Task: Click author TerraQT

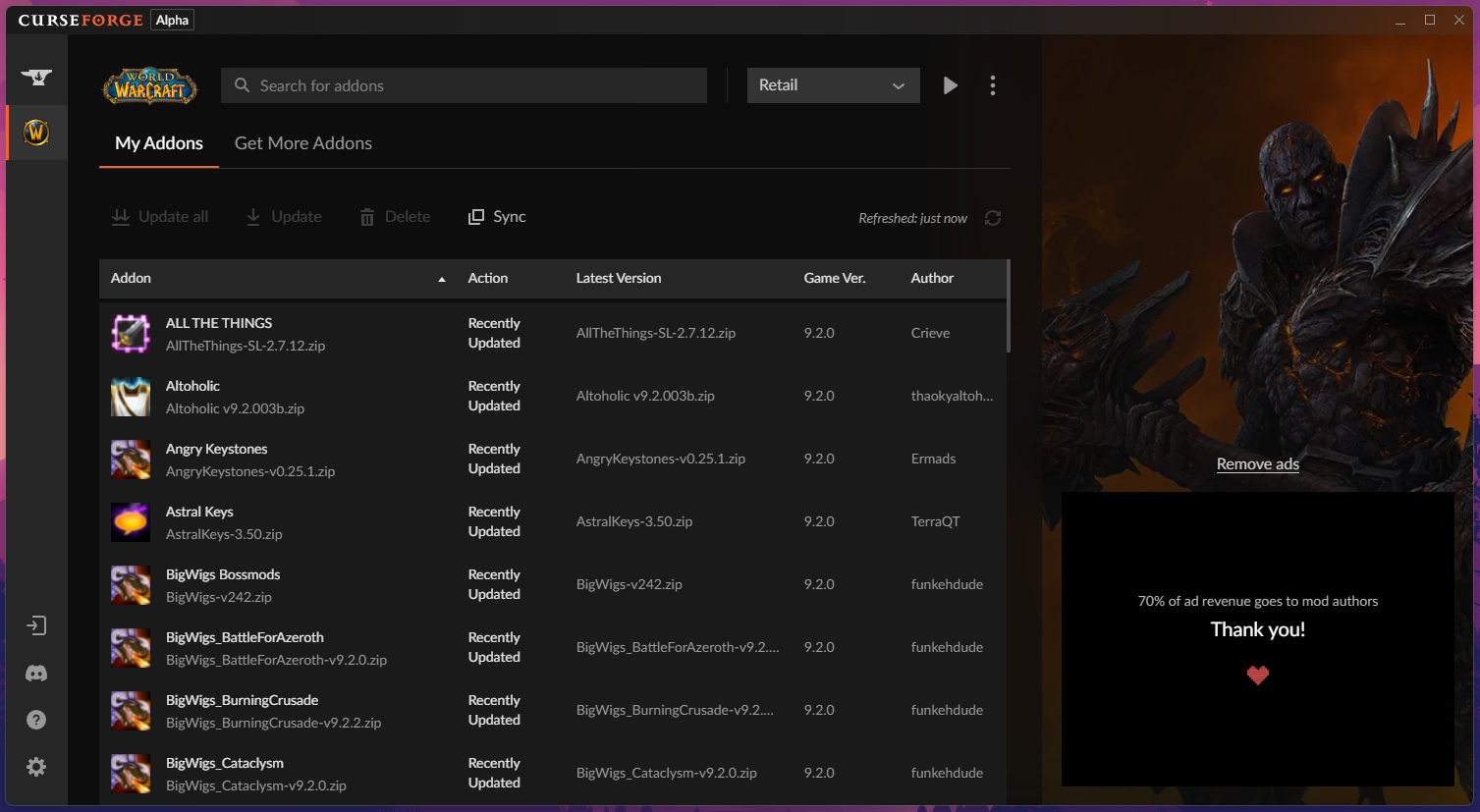Action: coord(935,521)
